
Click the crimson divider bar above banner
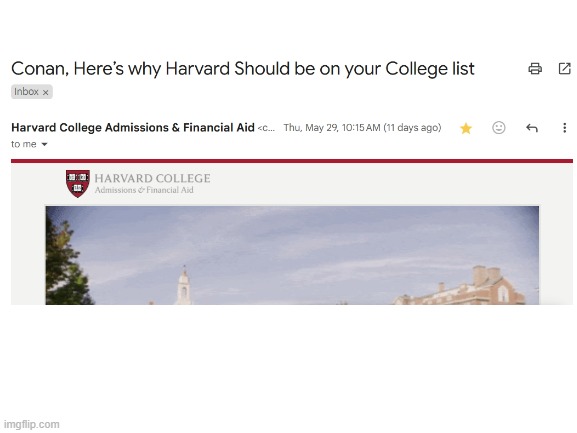[292, 161]
